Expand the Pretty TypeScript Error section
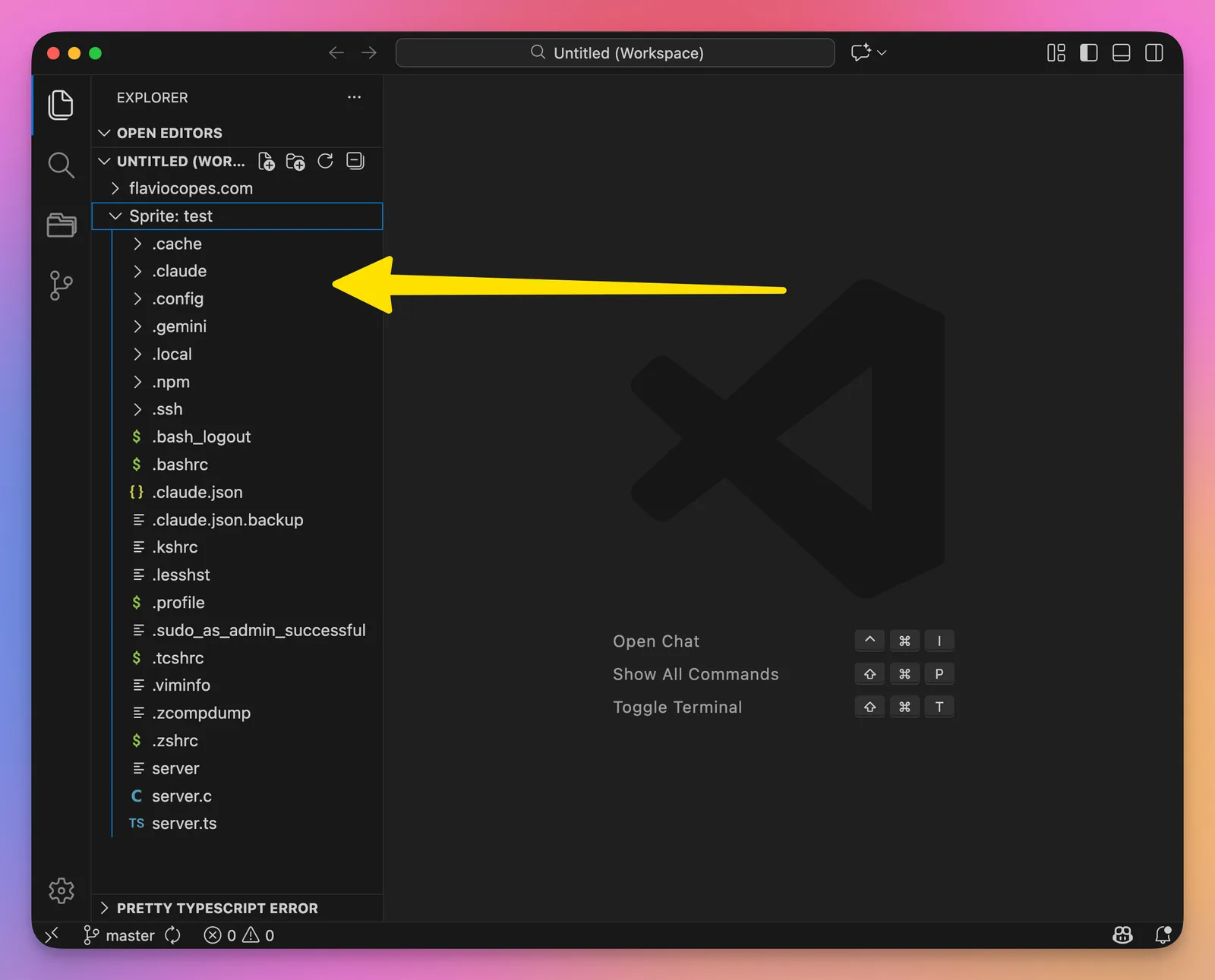Screen dimensions: 1215x980 tap(237, 908)
